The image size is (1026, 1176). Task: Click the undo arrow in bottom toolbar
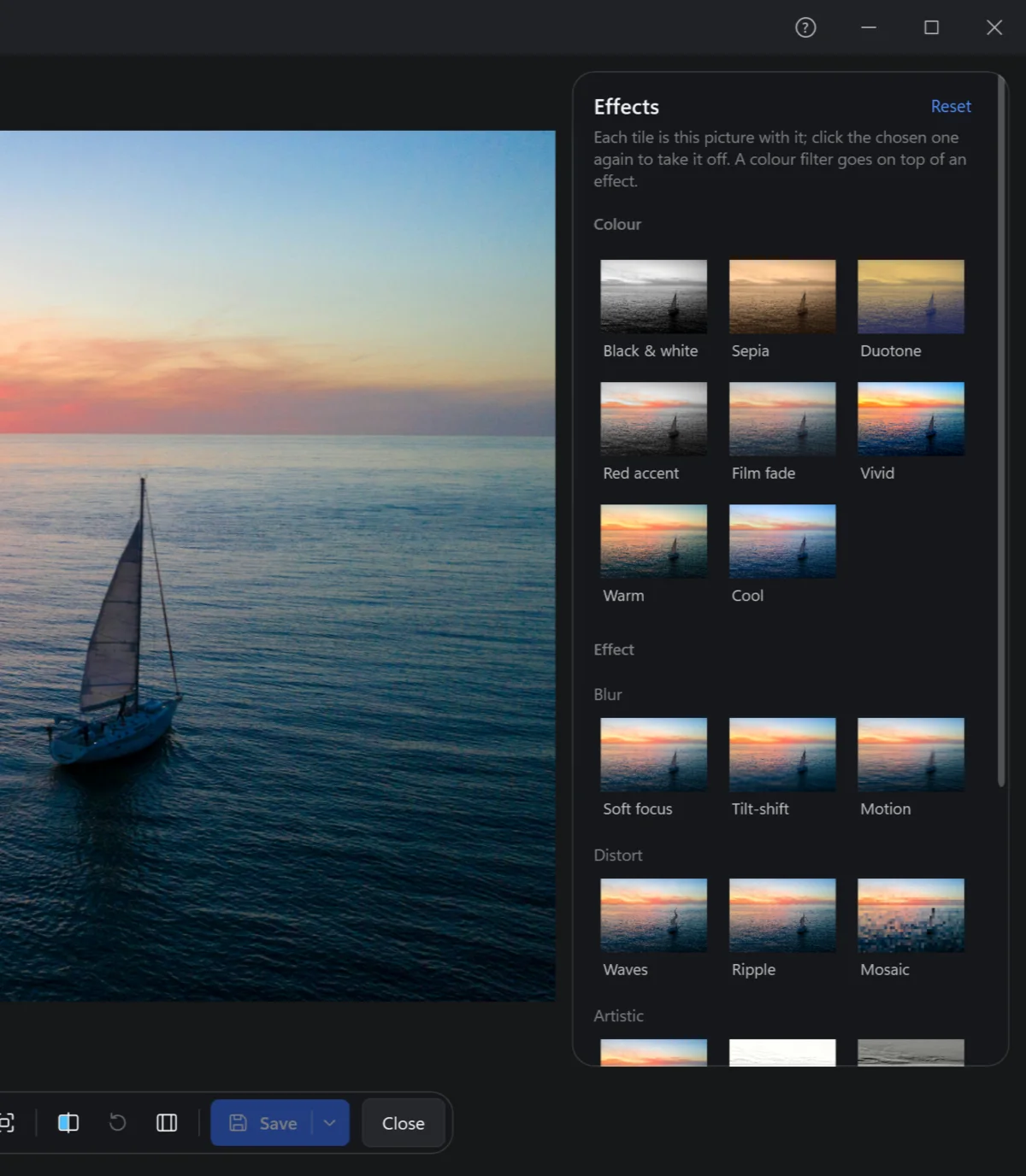117,1122
